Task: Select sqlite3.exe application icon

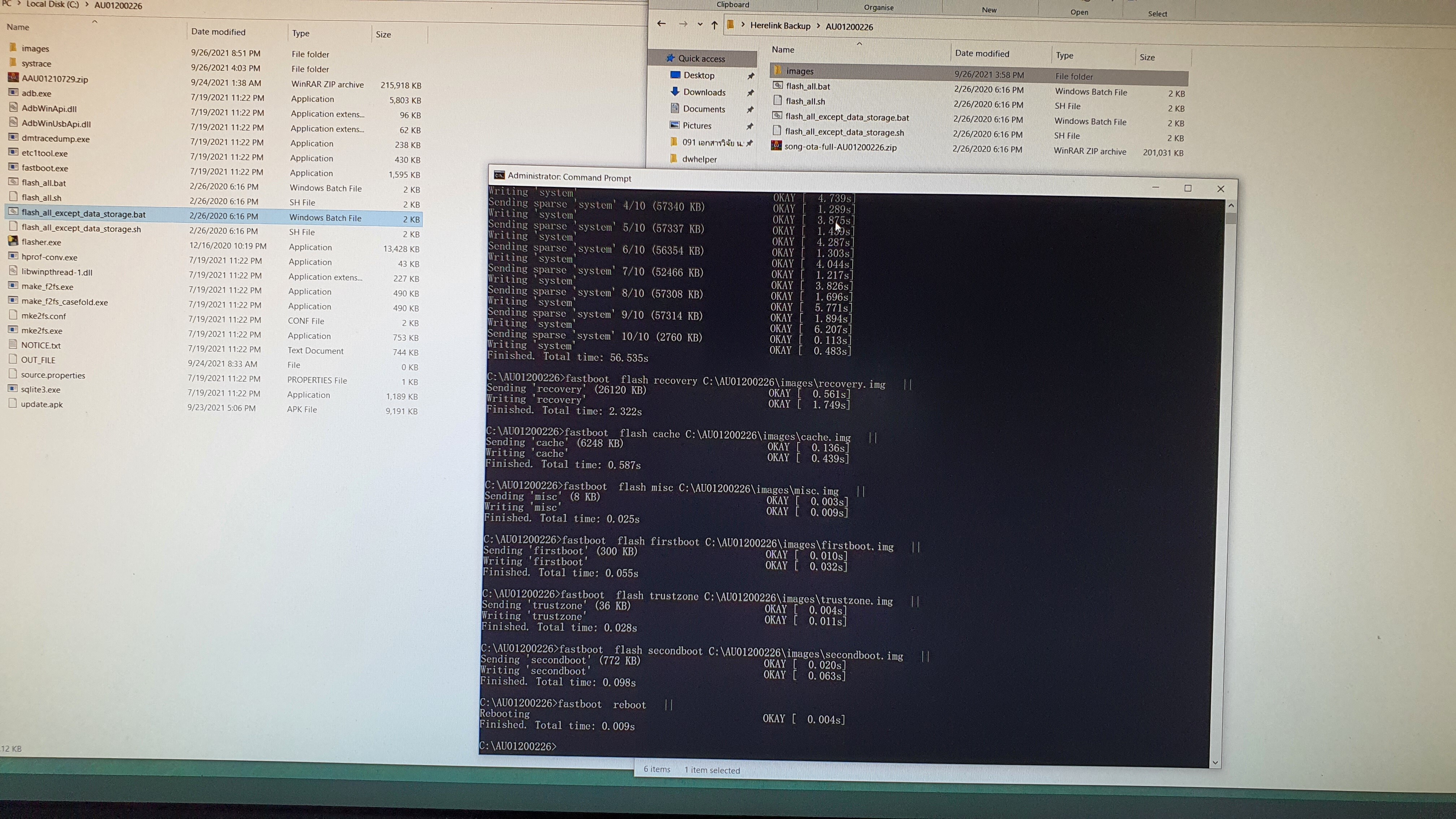Action: (12, 389)
